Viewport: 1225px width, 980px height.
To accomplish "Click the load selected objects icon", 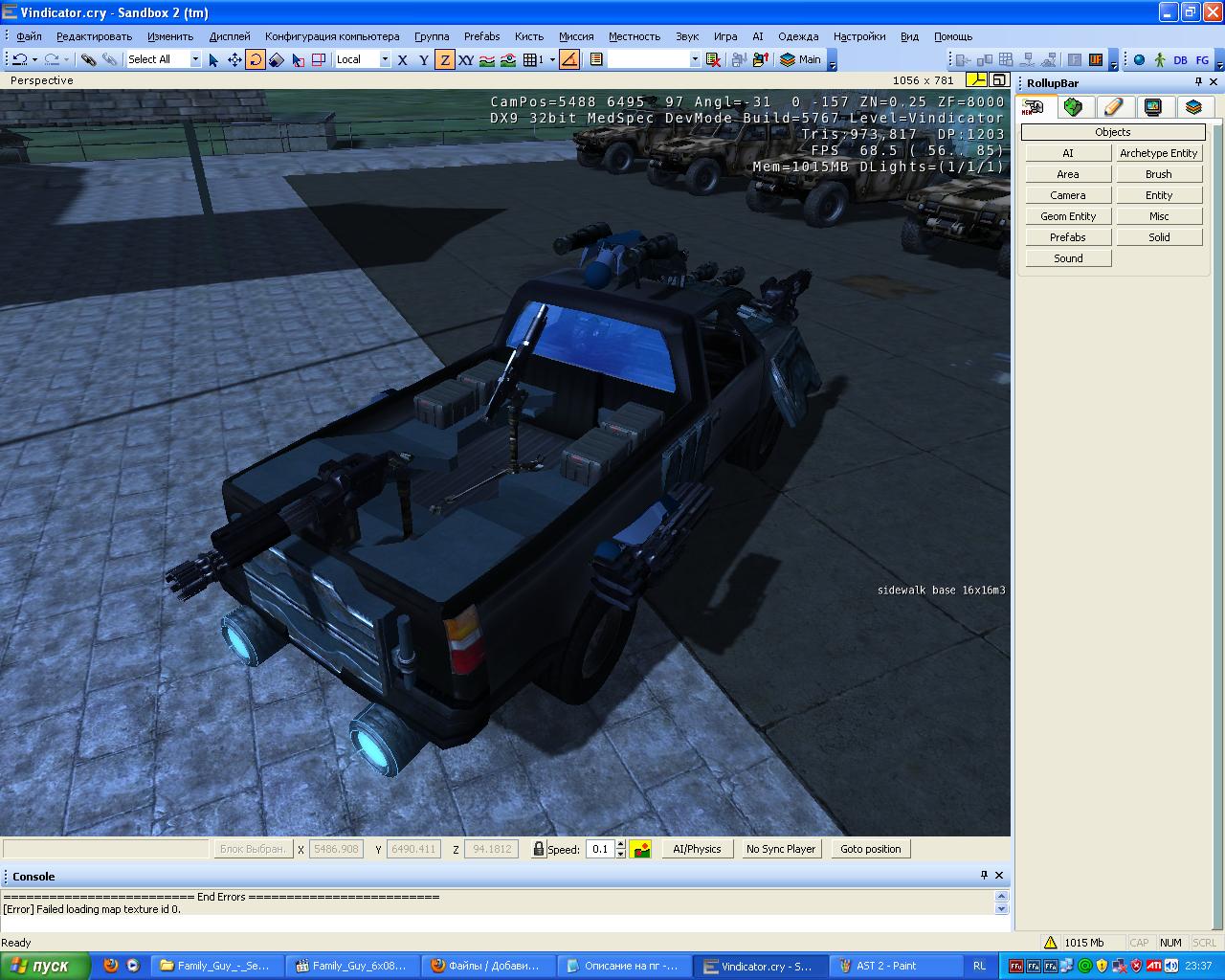I will click(x=761, y=59).
